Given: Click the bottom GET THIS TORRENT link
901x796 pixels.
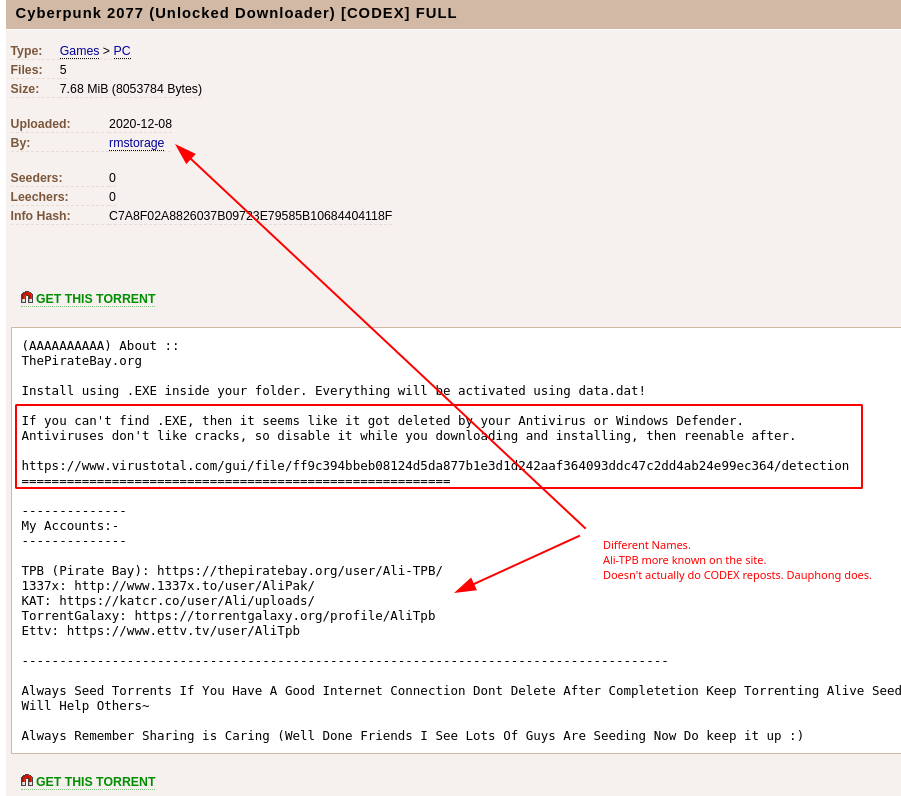Looking at the screenshot, I should tap(95, 782).
